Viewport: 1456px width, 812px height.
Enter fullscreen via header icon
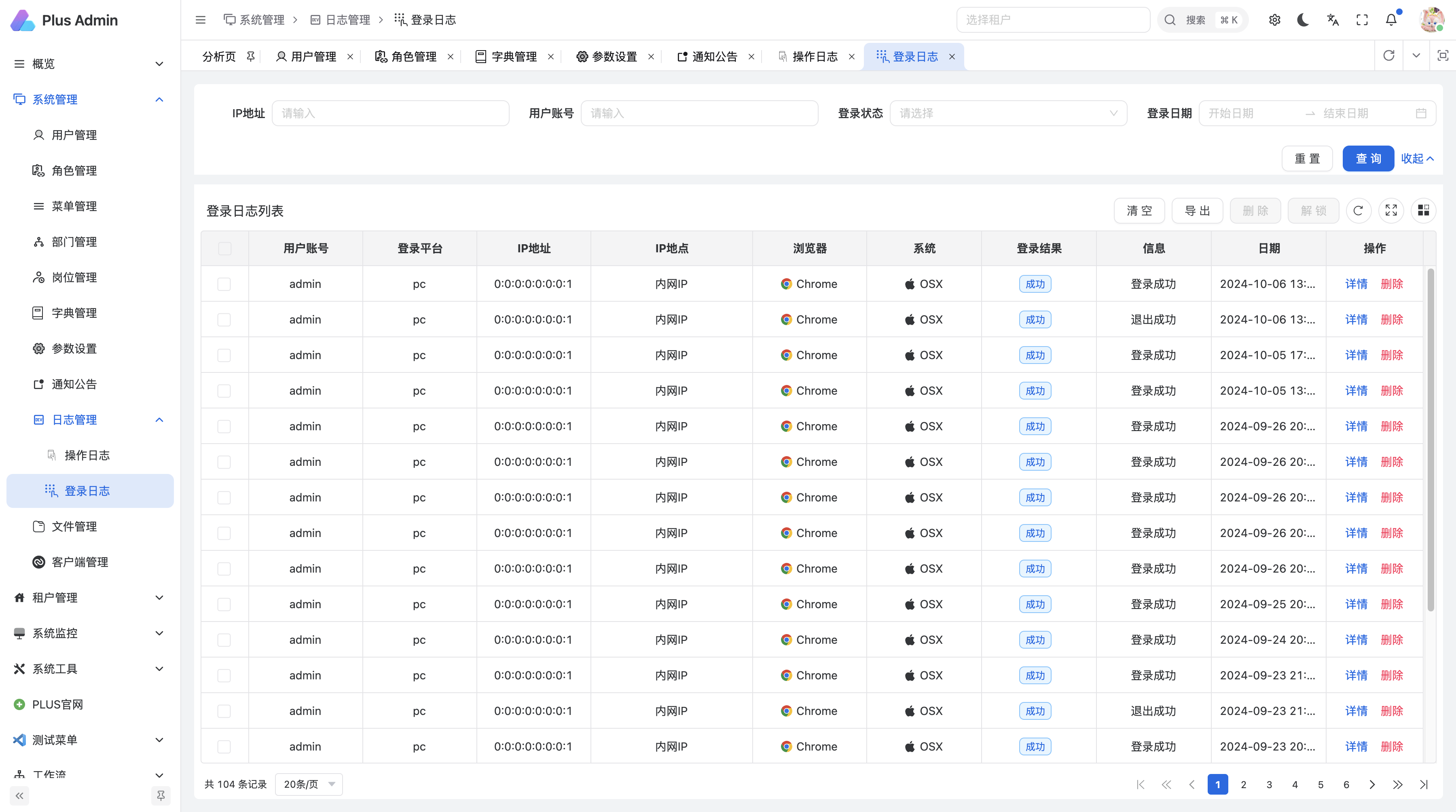tap(1362, 20)
